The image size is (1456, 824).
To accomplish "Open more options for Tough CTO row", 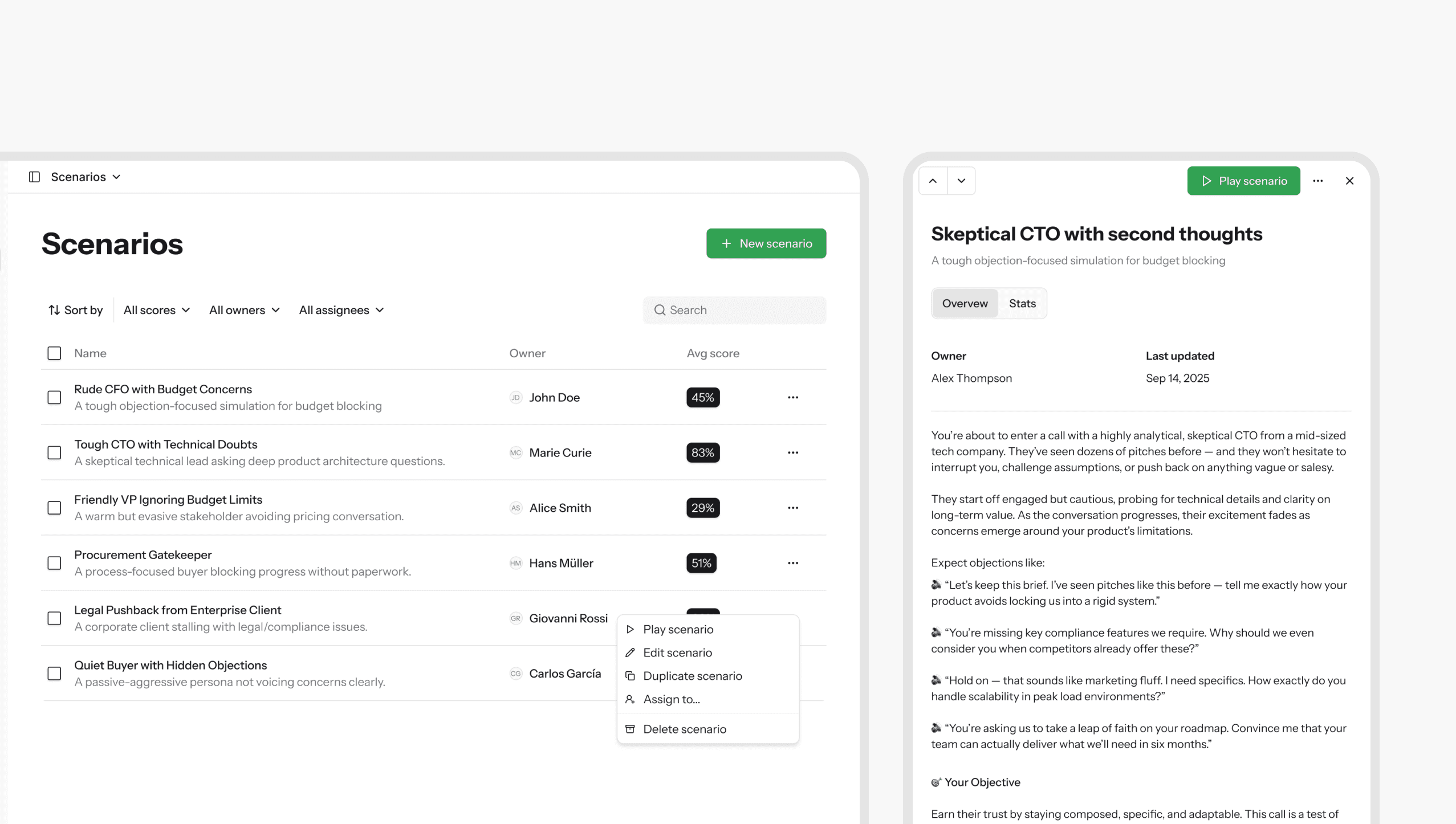I will tap(792, 452).
